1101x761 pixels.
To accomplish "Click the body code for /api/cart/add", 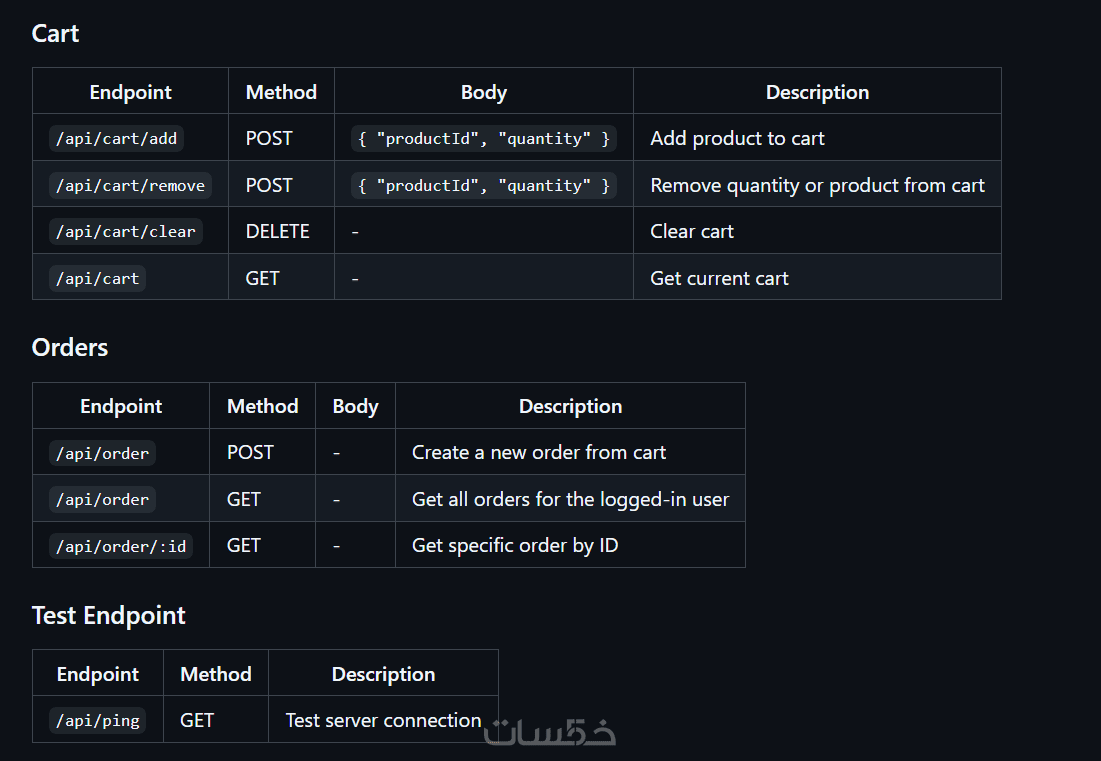I will click(x=483, y=139).
